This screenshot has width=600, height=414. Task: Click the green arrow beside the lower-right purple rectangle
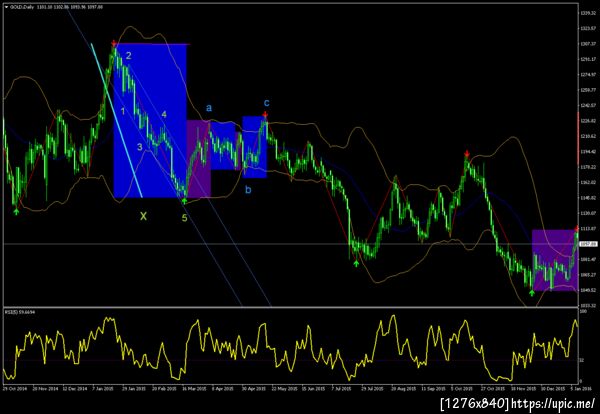pos(532,293)
